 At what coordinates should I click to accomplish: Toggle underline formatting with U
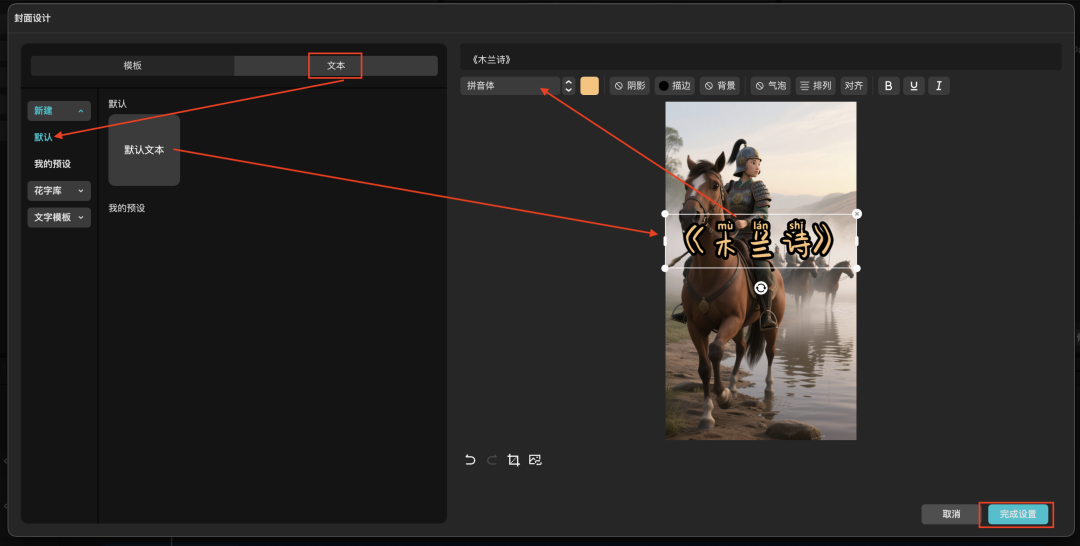point(913,86)
